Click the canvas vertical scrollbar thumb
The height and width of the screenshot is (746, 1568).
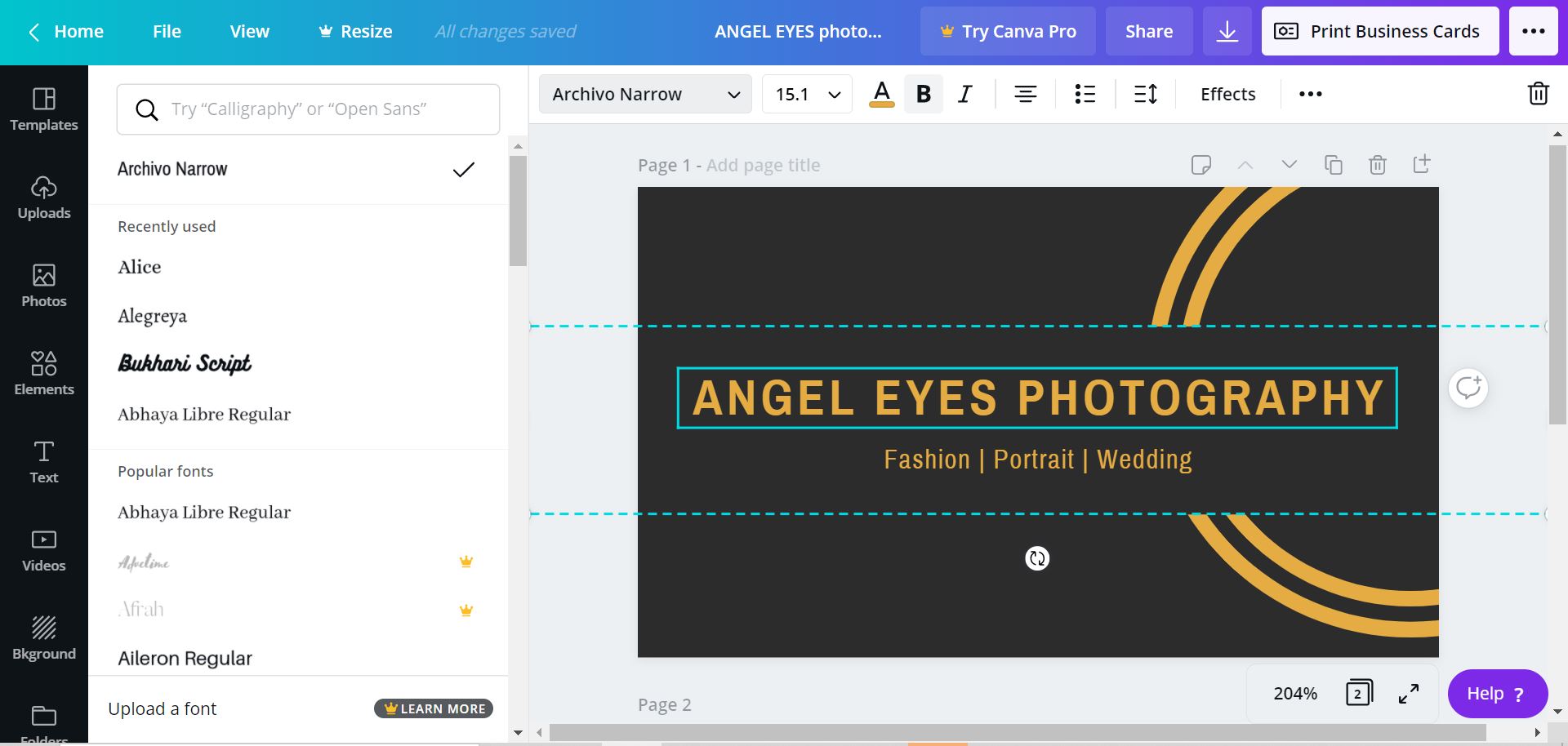click(1557, 285)
